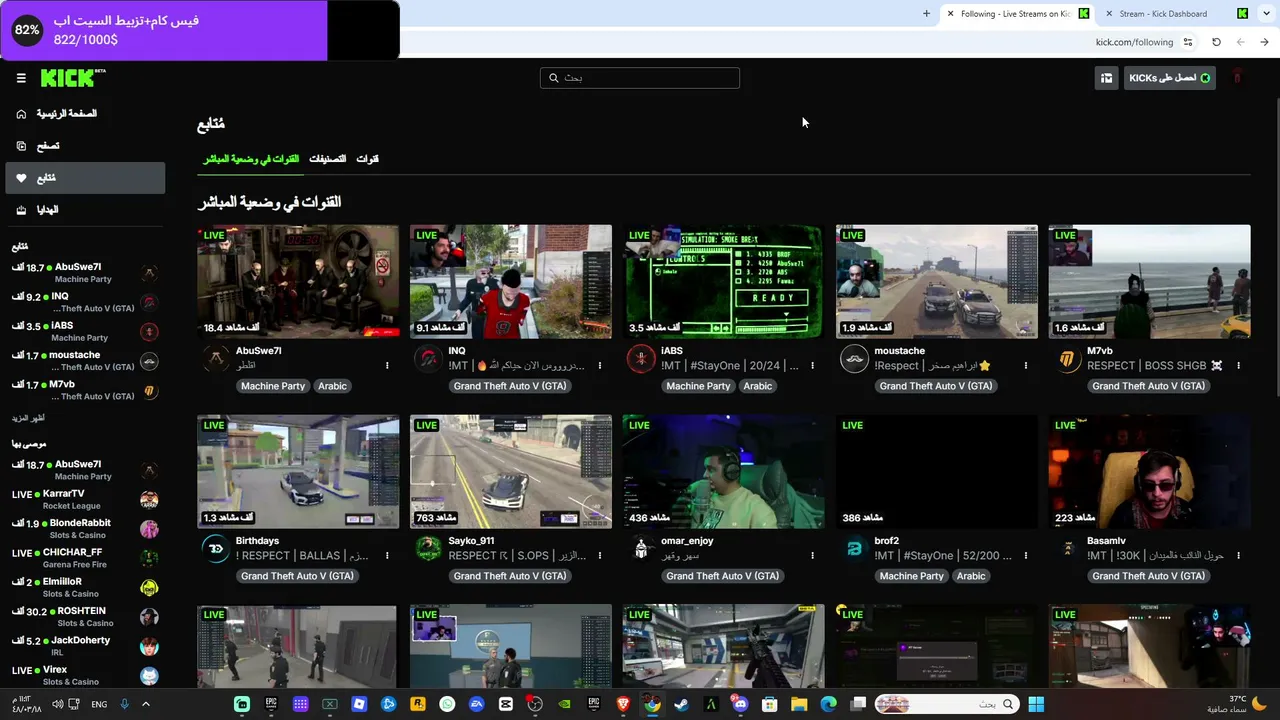Image resolution: width=1280 pixels, height=720 pixels.
Task: Open the options menu on the iABS stream card
Action: (812, 366)
